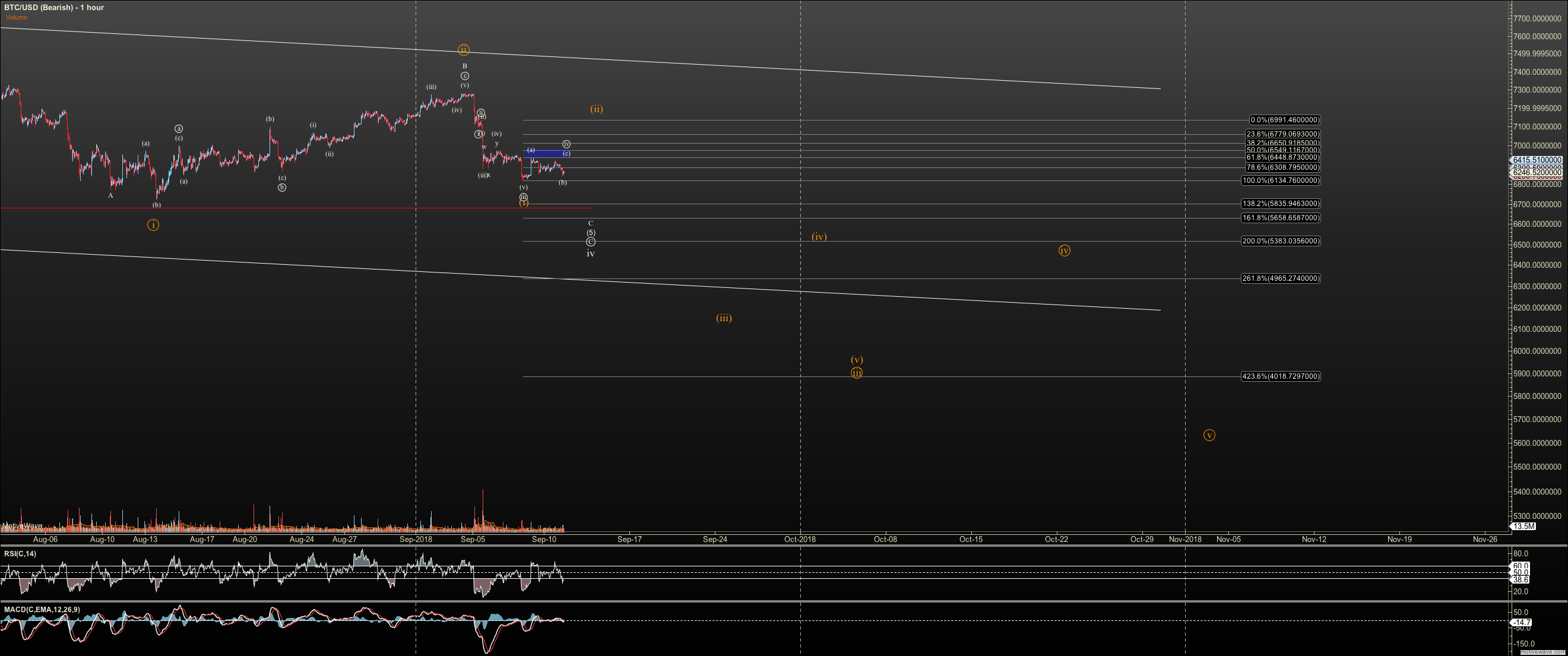The height and width of the screenshot is (656, 1568).
Task: Click the 100.0%(6134.76) Fibonacci level label
Action: [x=1281, y=180]
